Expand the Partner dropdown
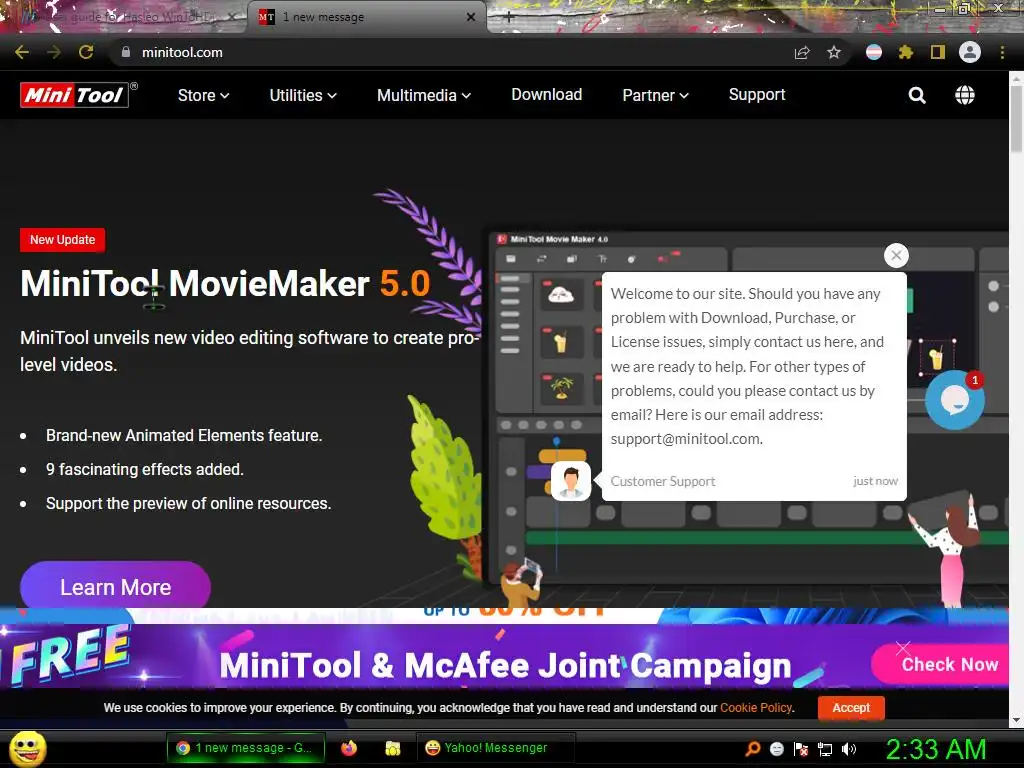Screen dimensions: 1024x768 click(655, 95)
